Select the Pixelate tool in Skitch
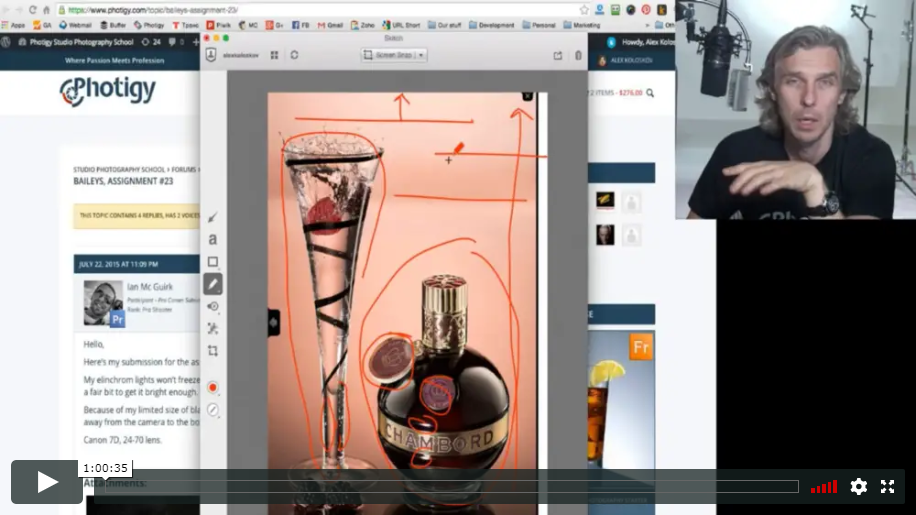This screenshot has height=515, width=916. coord(213,328)
